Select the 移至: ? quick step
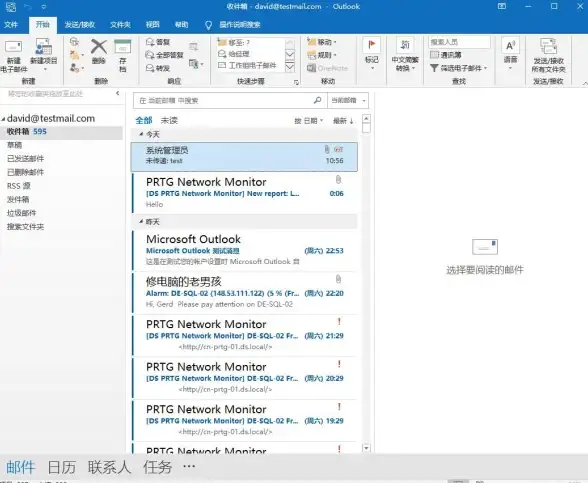 [234, 42]
